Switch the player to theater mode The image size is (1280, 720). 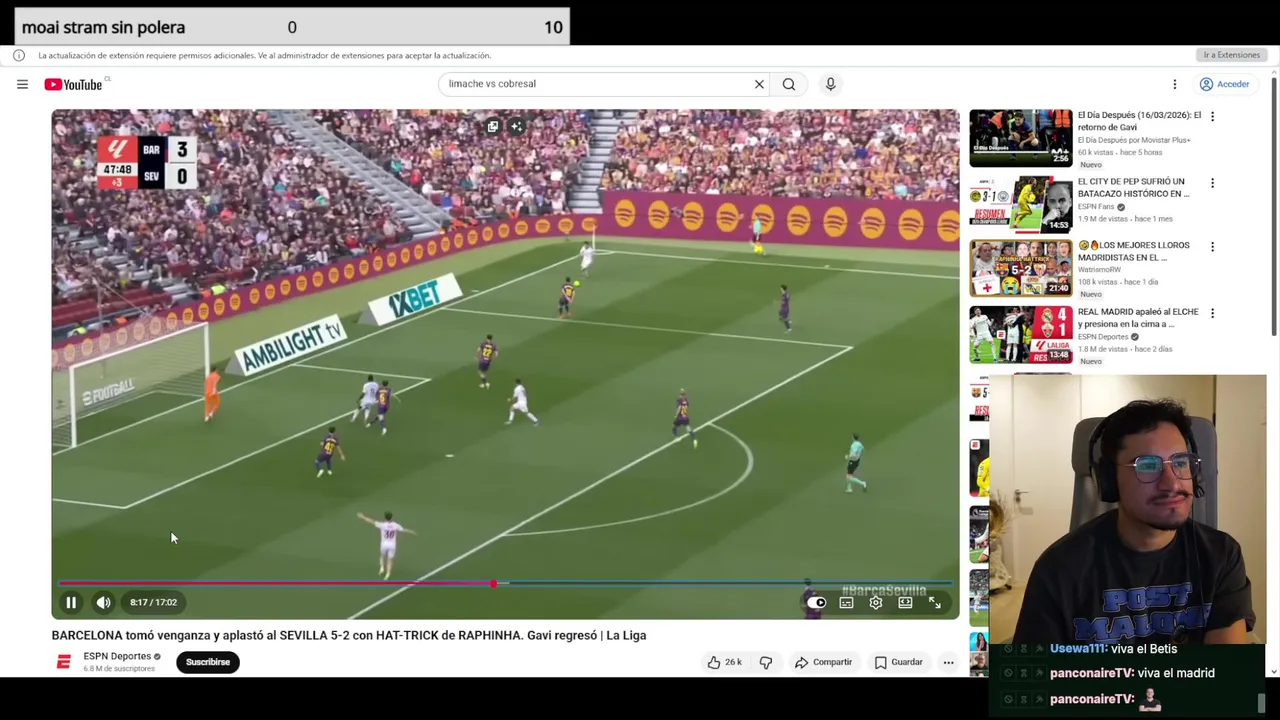click(x=905, y=602)
